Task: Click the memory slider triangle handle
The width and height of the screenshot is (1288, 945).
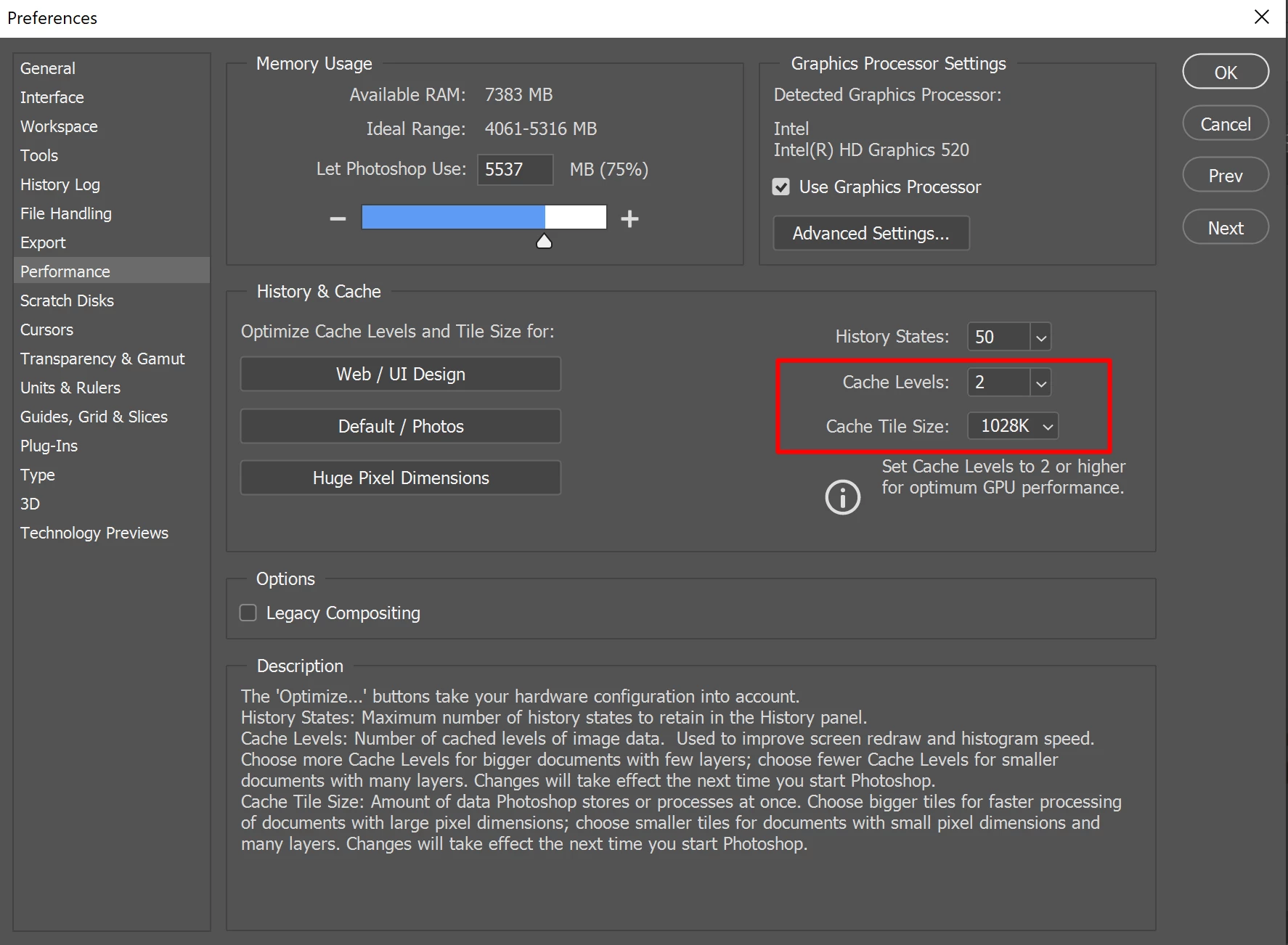Action: 544,241
